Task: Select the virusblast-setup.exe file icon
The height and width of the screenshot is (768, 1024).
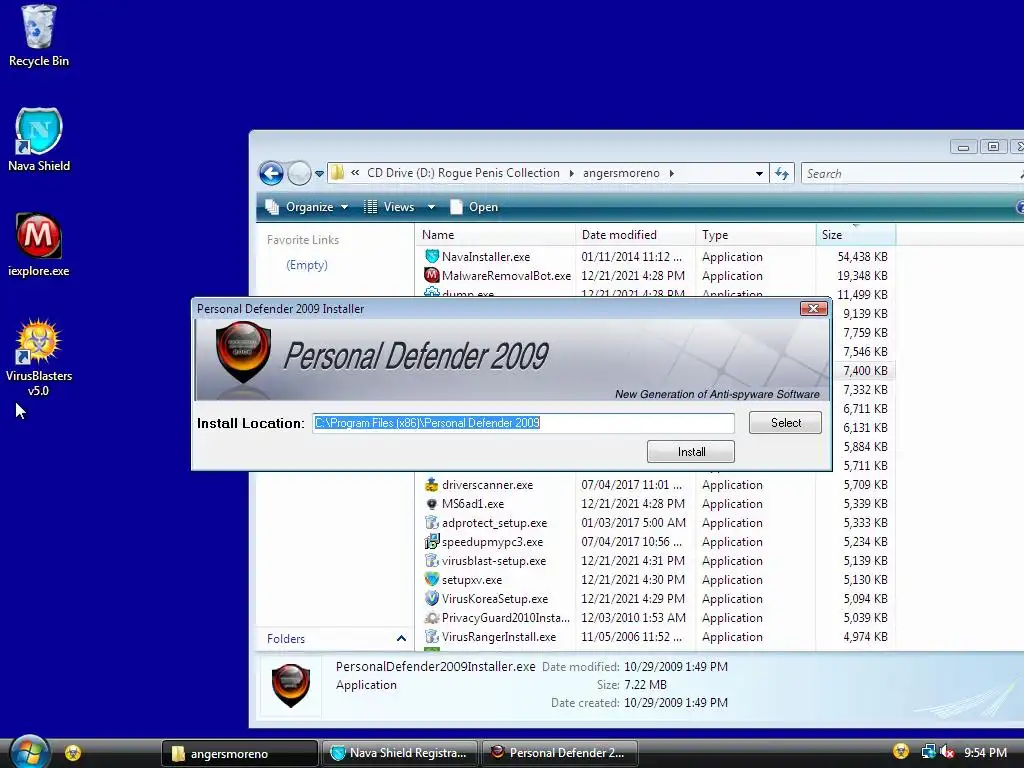Action: pos(432,560)
